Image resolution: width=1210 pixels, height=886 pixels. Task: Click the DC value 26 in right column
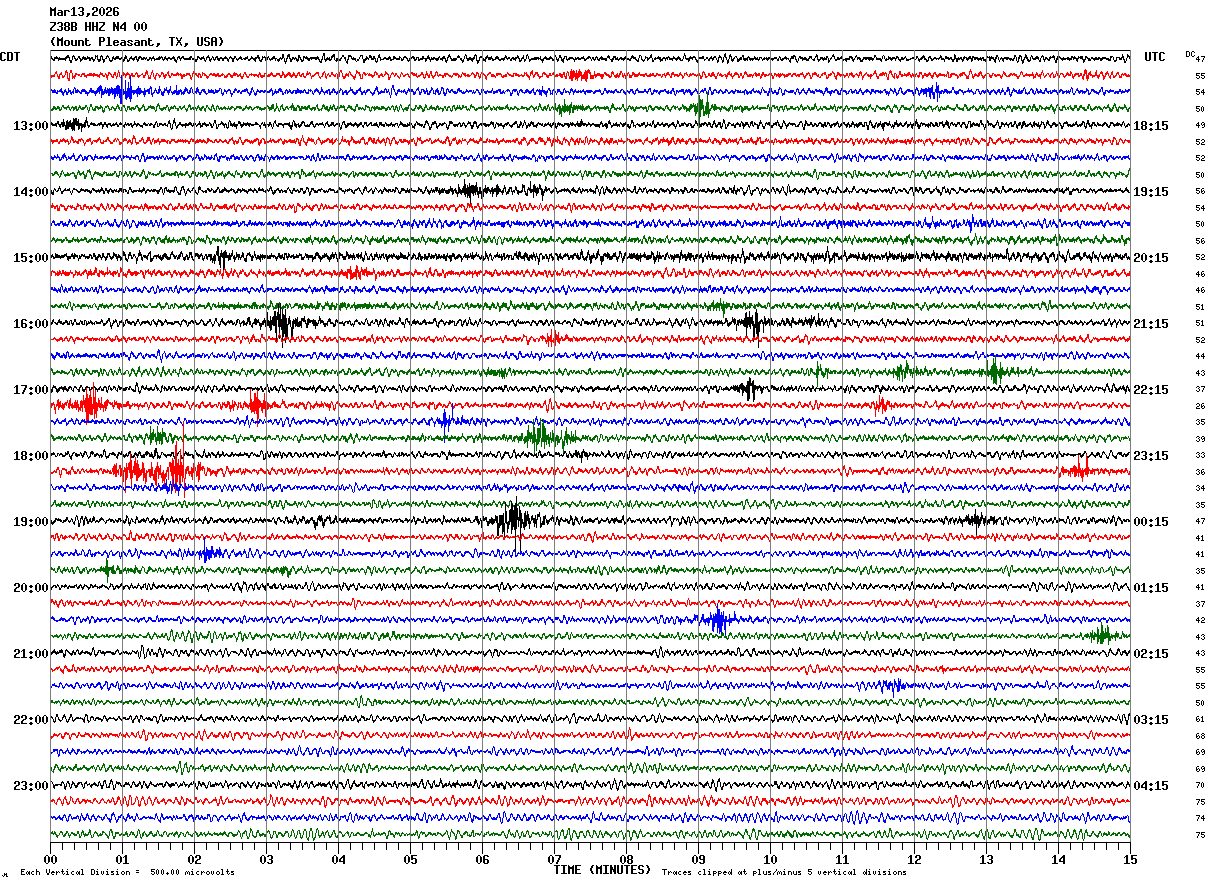coord(1200,406)
